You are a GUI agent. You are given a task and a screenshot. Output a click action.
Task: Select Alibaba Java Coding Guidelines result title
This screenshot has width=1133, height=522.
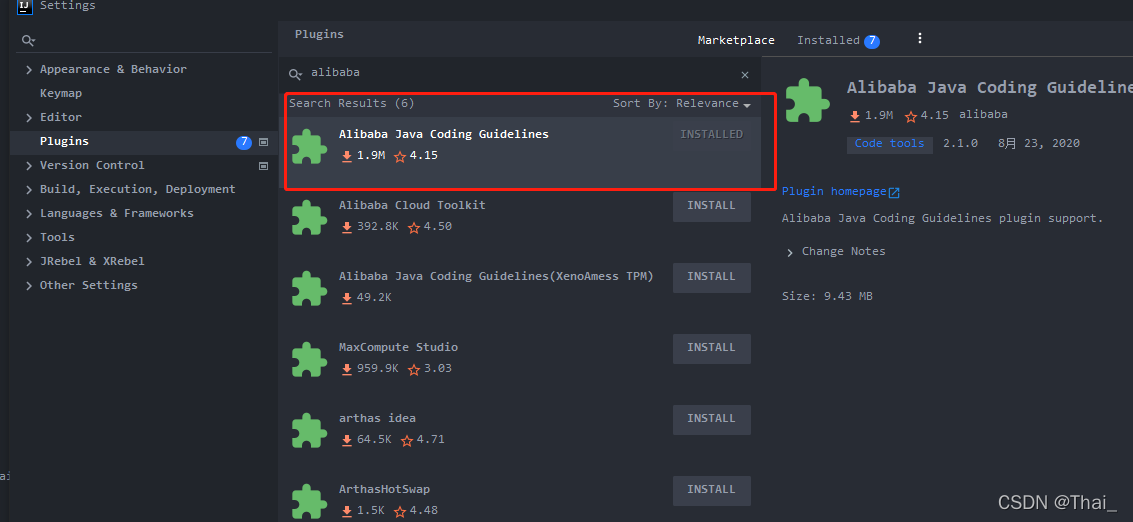click(444, 134)
